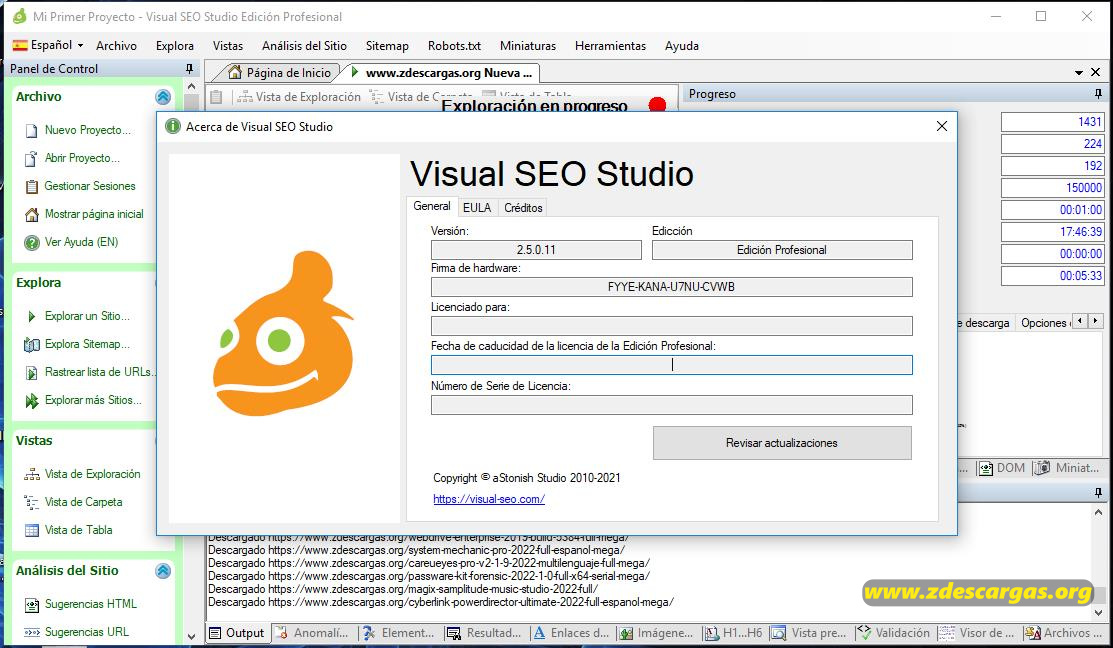The width and height of the screenshot is (1113, 648).
Task: Click the Gestionar Sesiones clipboard icon
Action: pyautogui.click(x=31, y=187)
